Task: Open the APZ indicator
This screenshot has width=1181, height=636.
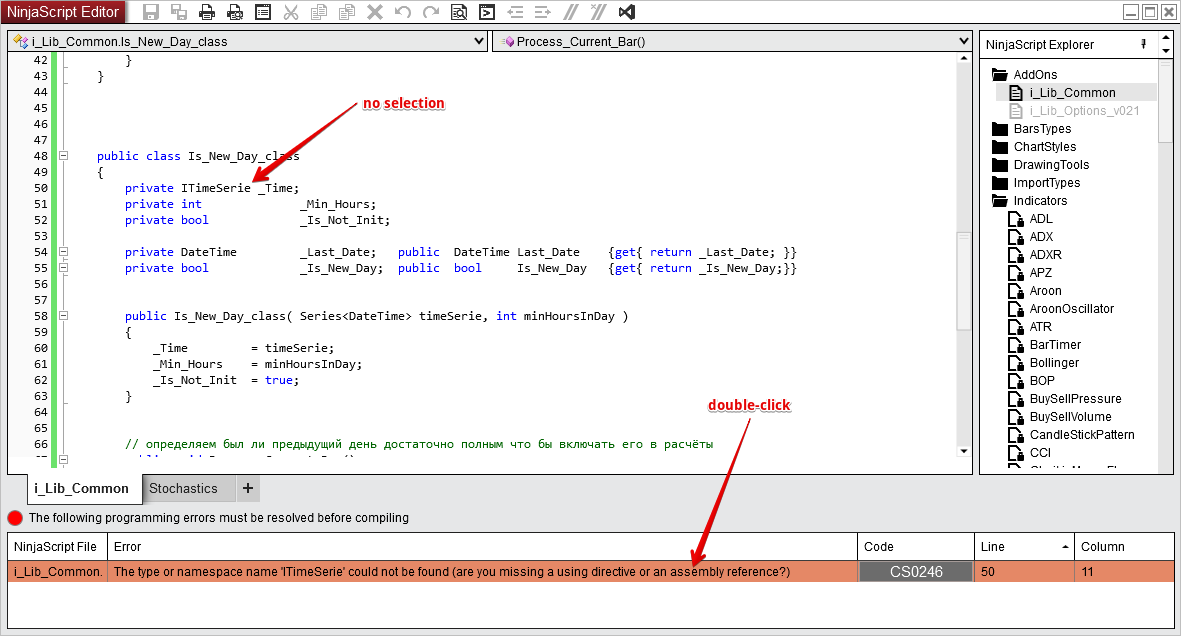Action: [x=1041, y=273]
